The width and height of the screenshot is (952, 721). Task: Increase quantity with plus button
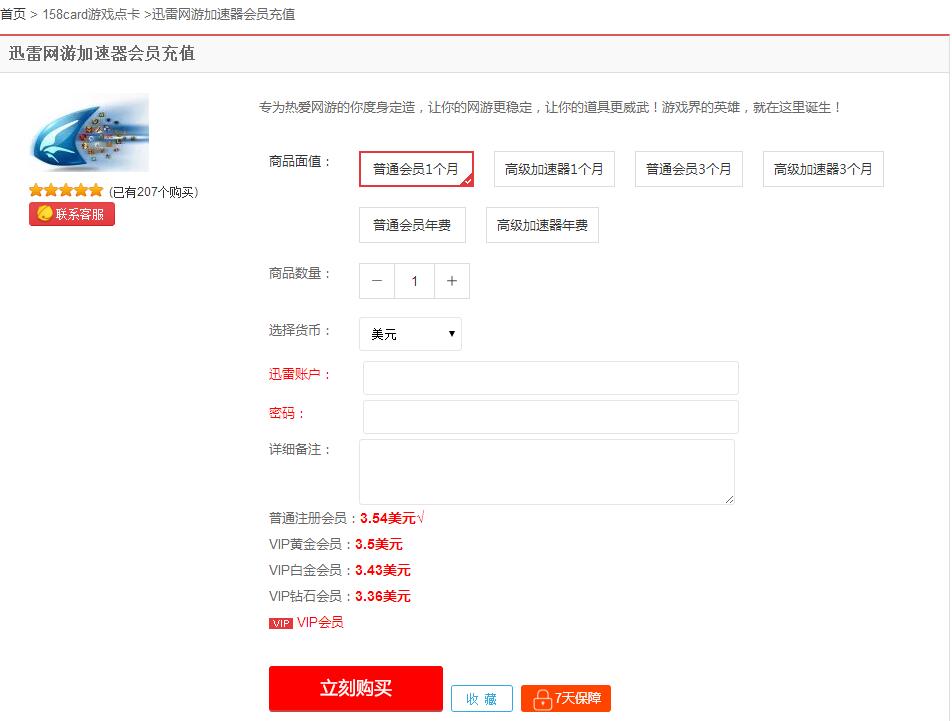pyautogui.click(x=452, y=281)
